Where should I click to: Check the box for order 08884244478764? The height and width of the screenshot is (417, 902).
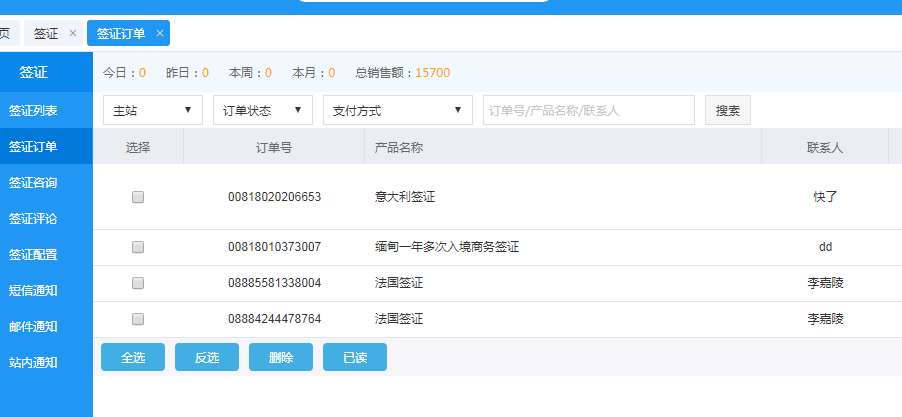tap(138, 319)
